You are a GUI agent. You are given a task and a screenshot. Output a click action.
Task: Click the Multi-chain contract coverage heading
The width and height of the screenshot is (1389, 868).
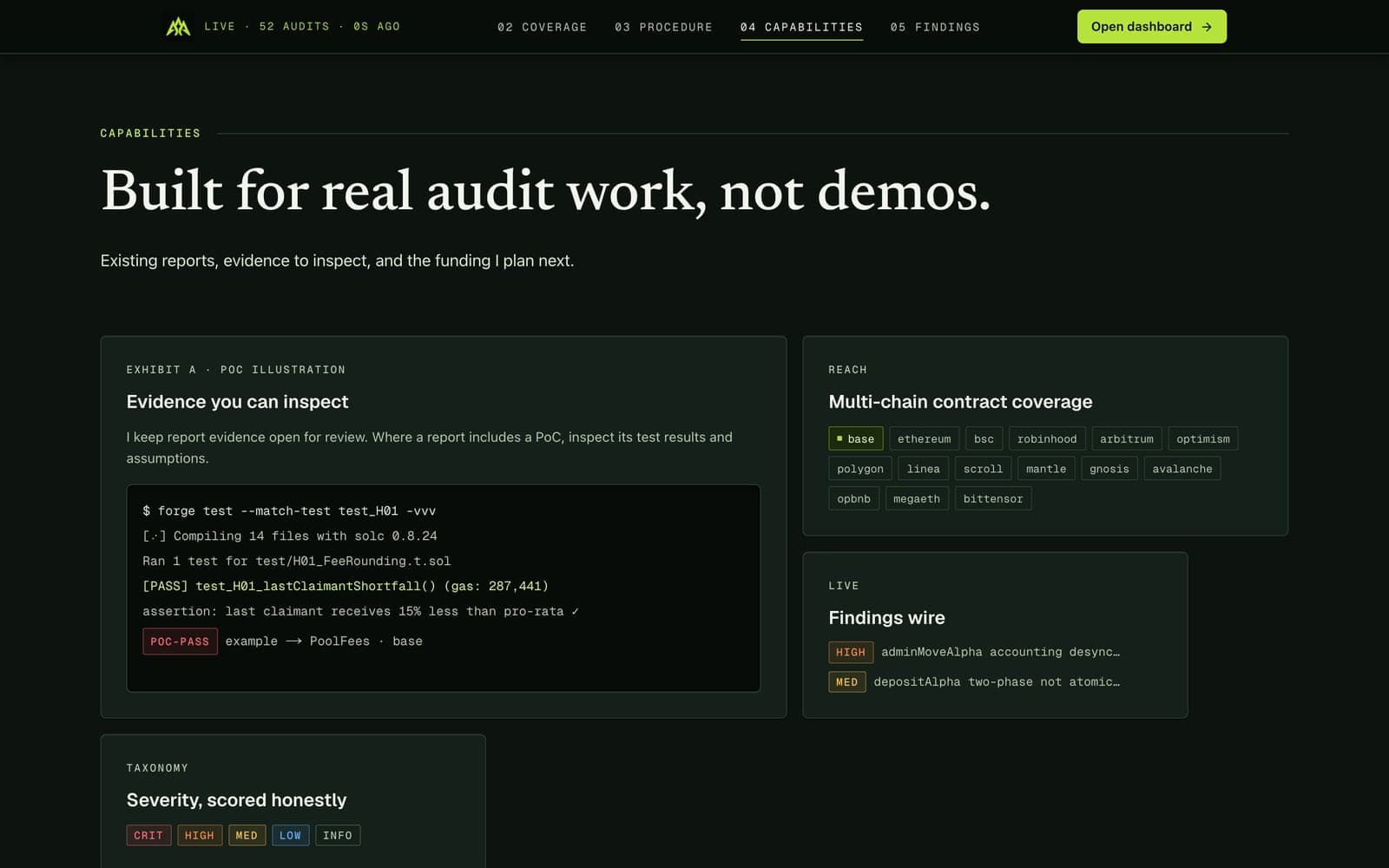tap(960, 402)
